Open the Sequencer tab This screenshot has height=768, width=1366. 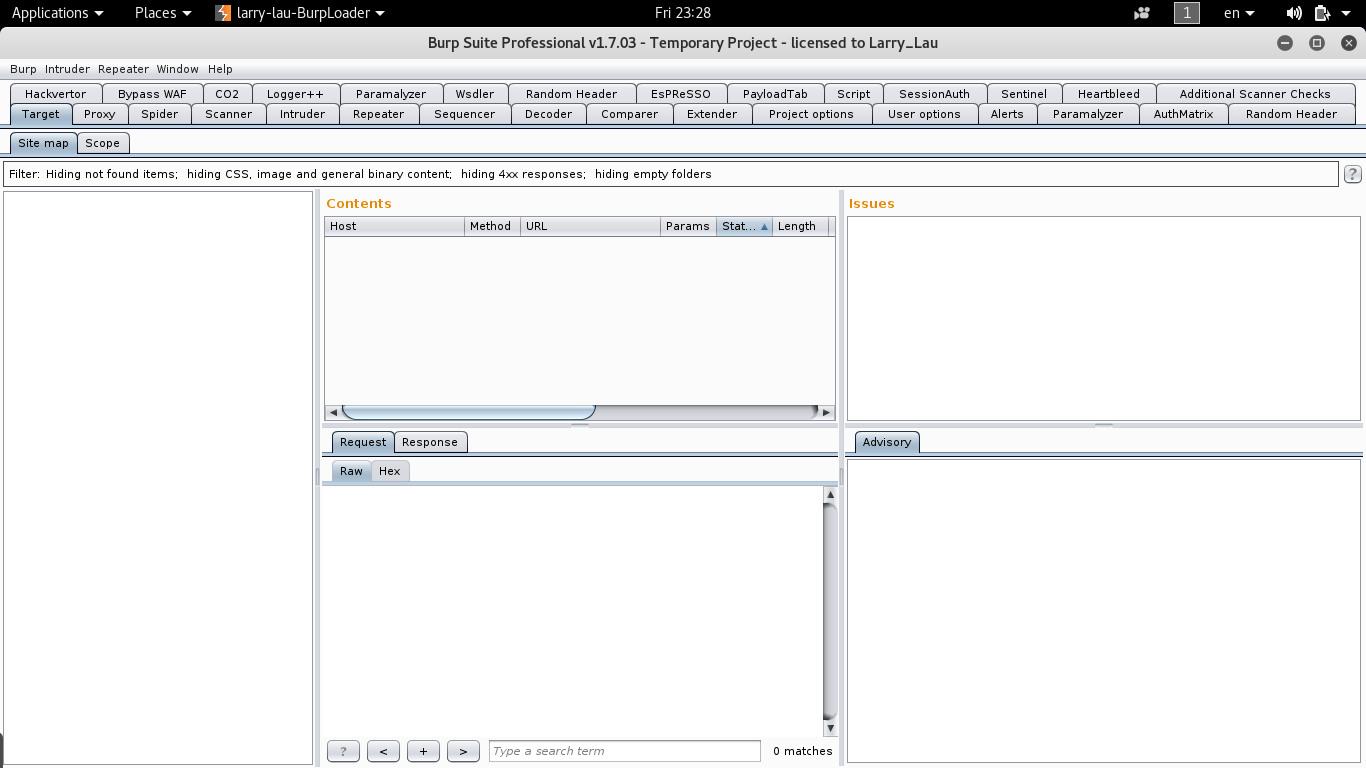pyautogui.click(x=465, y=114)
